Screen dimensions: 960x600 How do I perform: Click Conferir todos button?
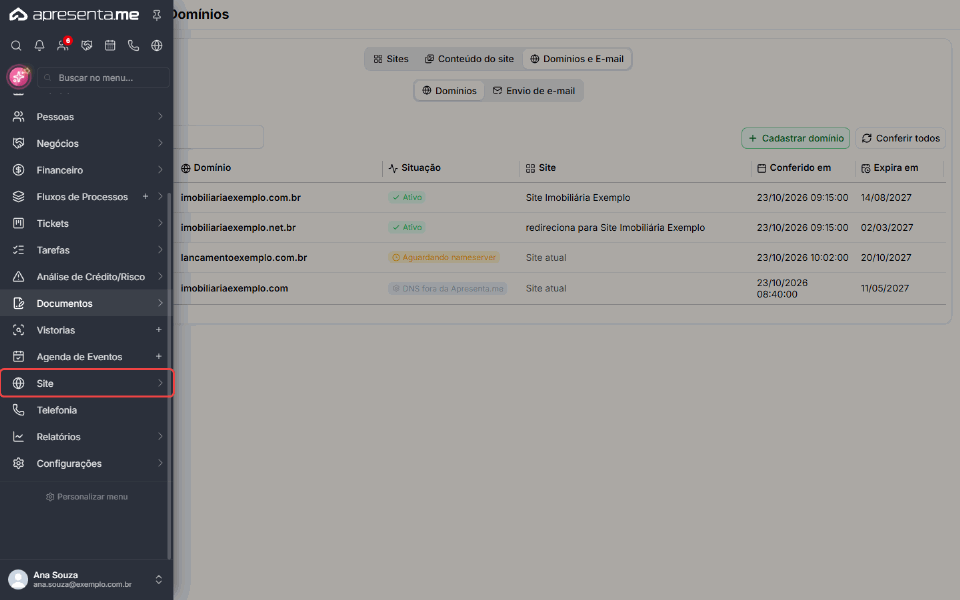pos(901,138)
